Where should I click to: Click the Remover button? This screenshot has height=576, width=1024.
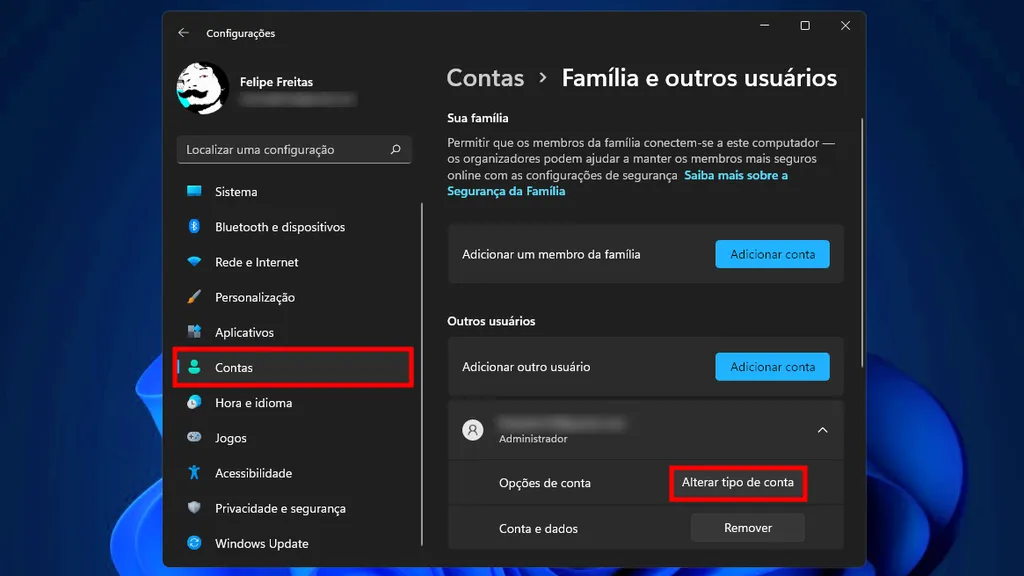click(x=748, y=528)
